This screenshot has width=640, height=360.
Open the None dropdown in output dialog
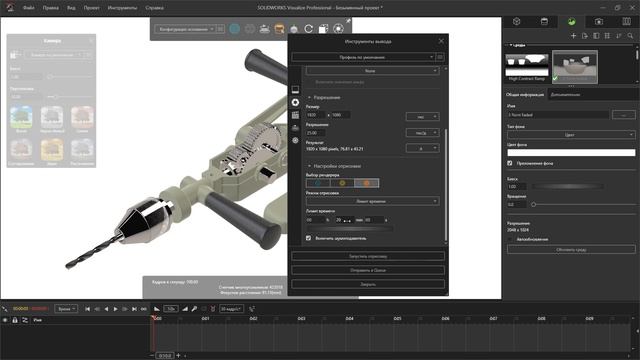pos(372,71)
